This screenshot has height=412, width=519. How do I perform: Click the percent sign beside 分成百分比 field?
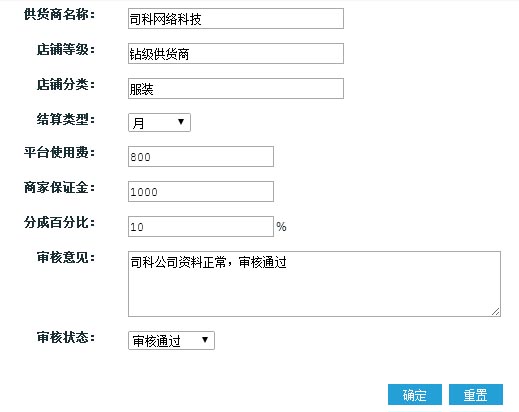(281, 227)
